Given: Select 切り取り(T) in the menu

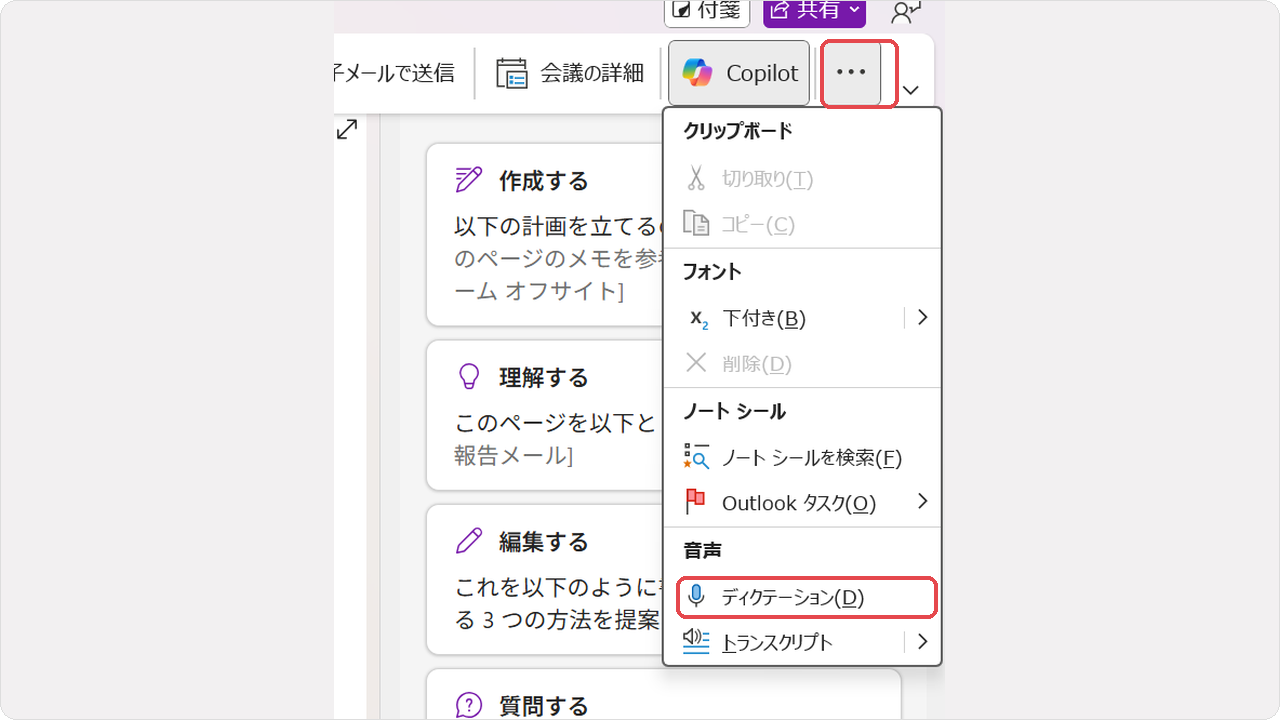Looking at the screenshot, I should pyautogui.click(x=803, y=179).
